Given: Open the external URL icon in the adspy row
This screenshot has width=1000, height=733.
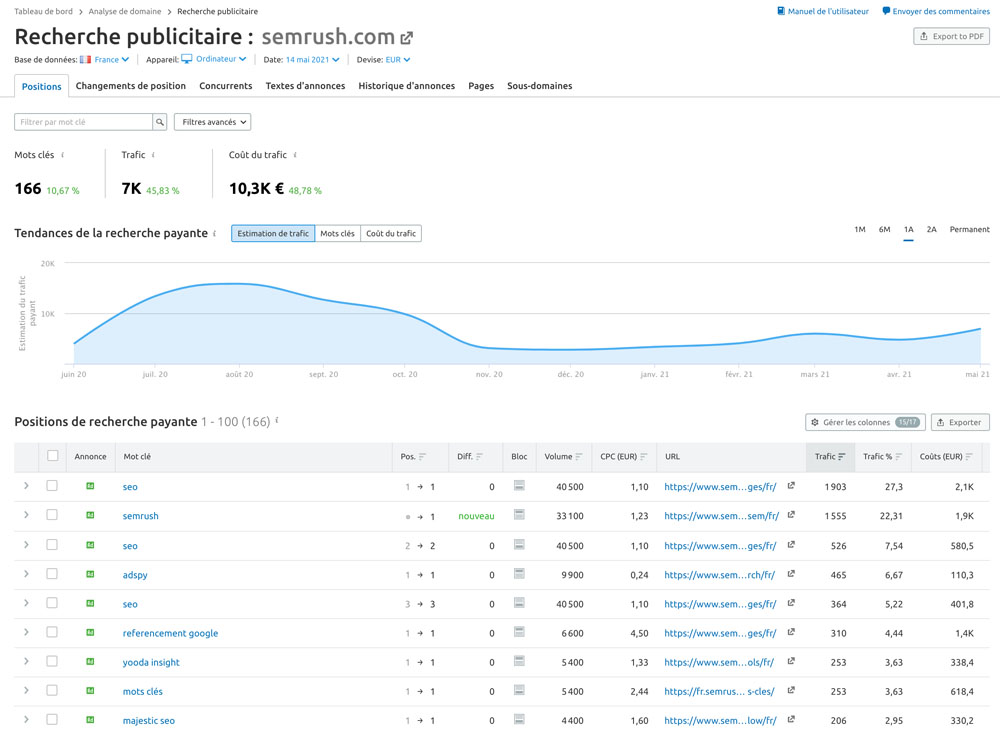Looking at the screenshot, I should 791,574.
